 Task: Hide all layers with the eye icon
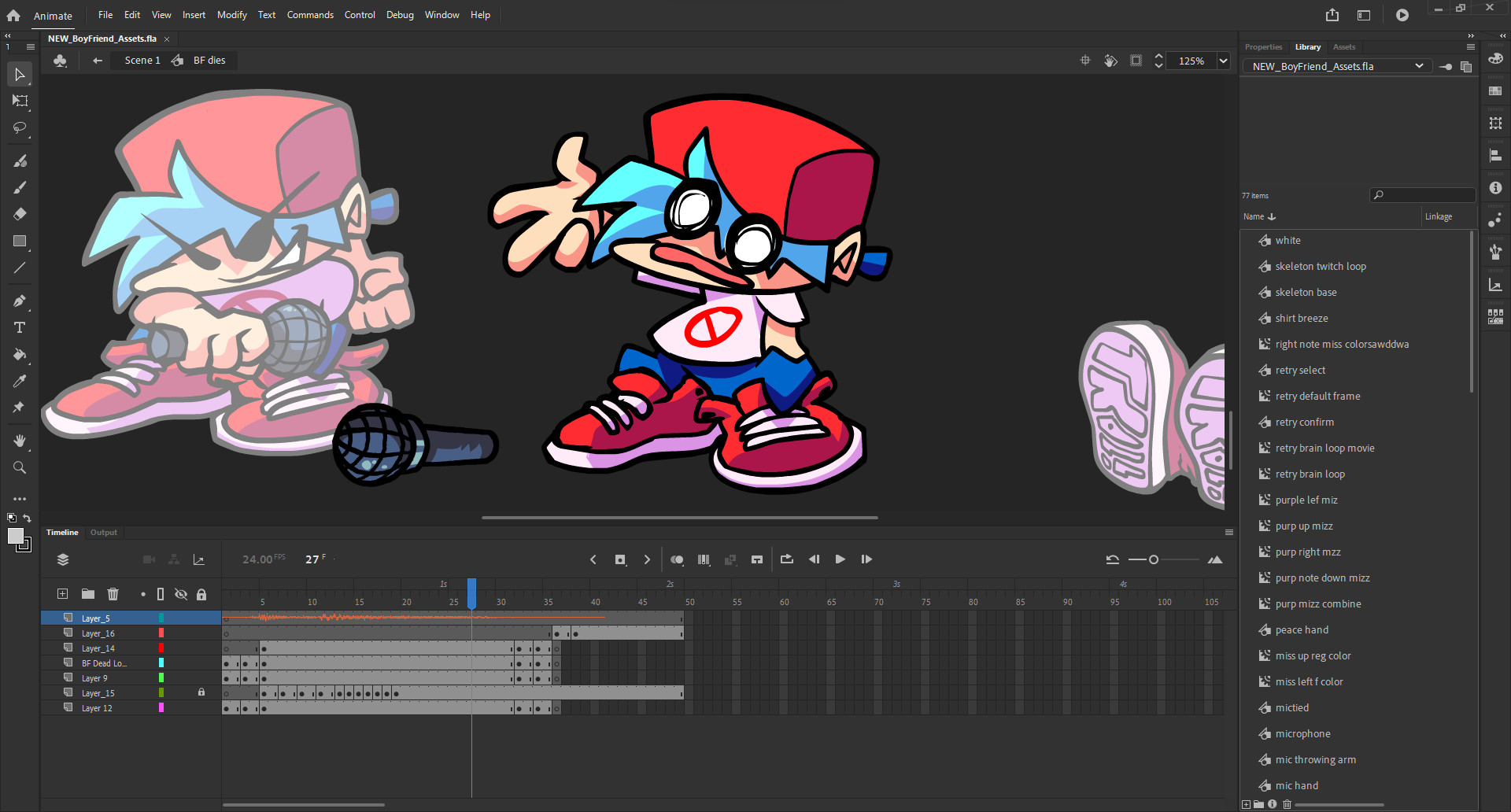[x=181, y=594]
